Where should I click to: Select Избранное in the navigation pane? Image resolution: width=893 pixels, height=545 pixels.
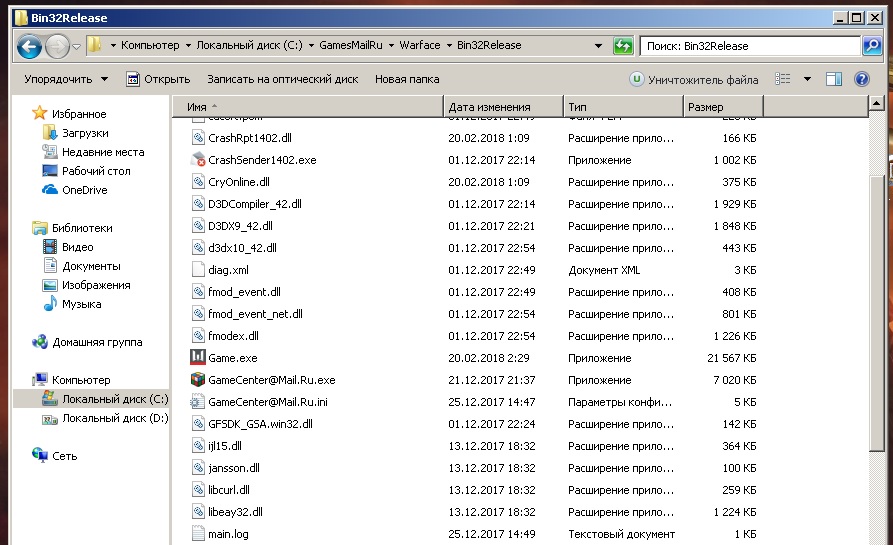(79, 114)
